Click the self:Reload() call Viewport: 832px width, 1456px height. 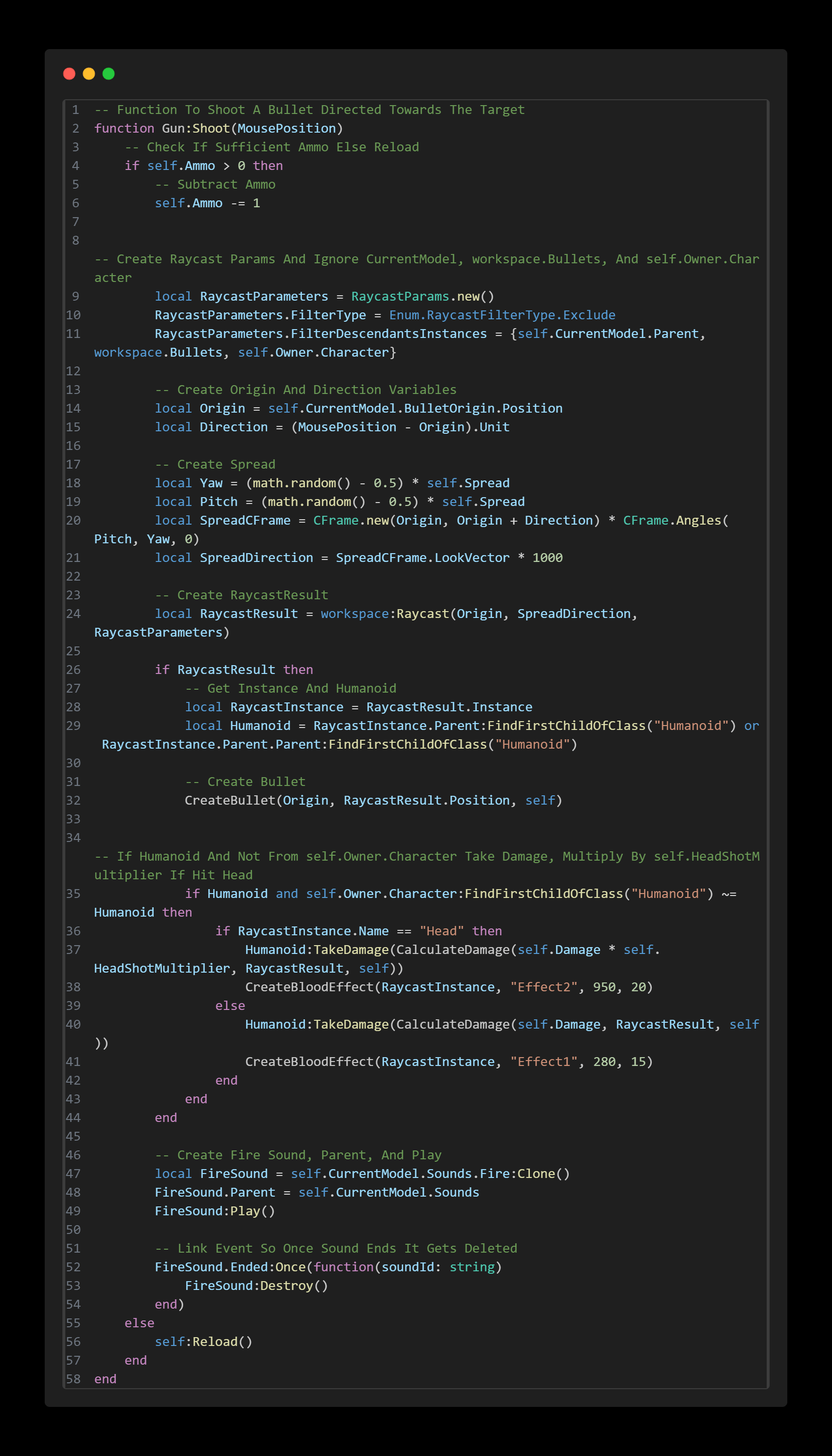(203, 1342)
